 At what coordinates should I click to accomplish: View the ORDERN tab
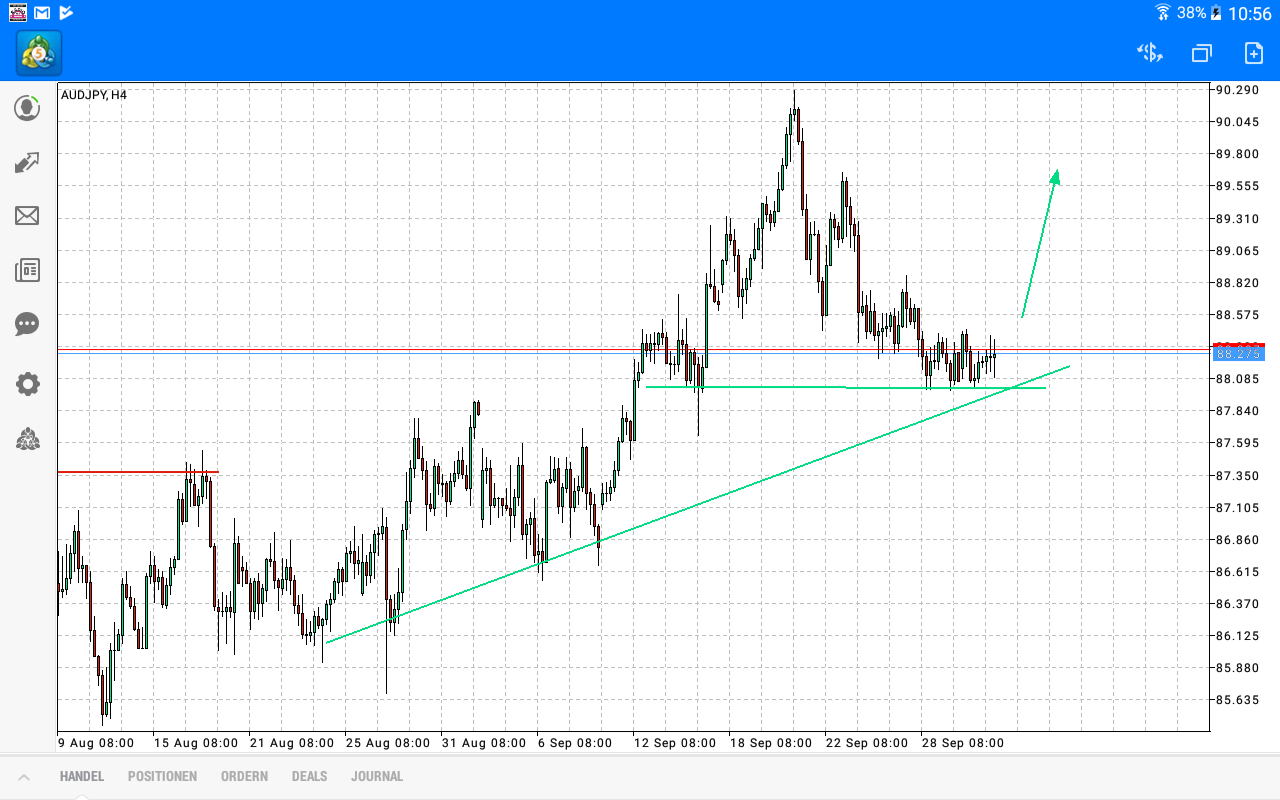(x=244, y=776)
